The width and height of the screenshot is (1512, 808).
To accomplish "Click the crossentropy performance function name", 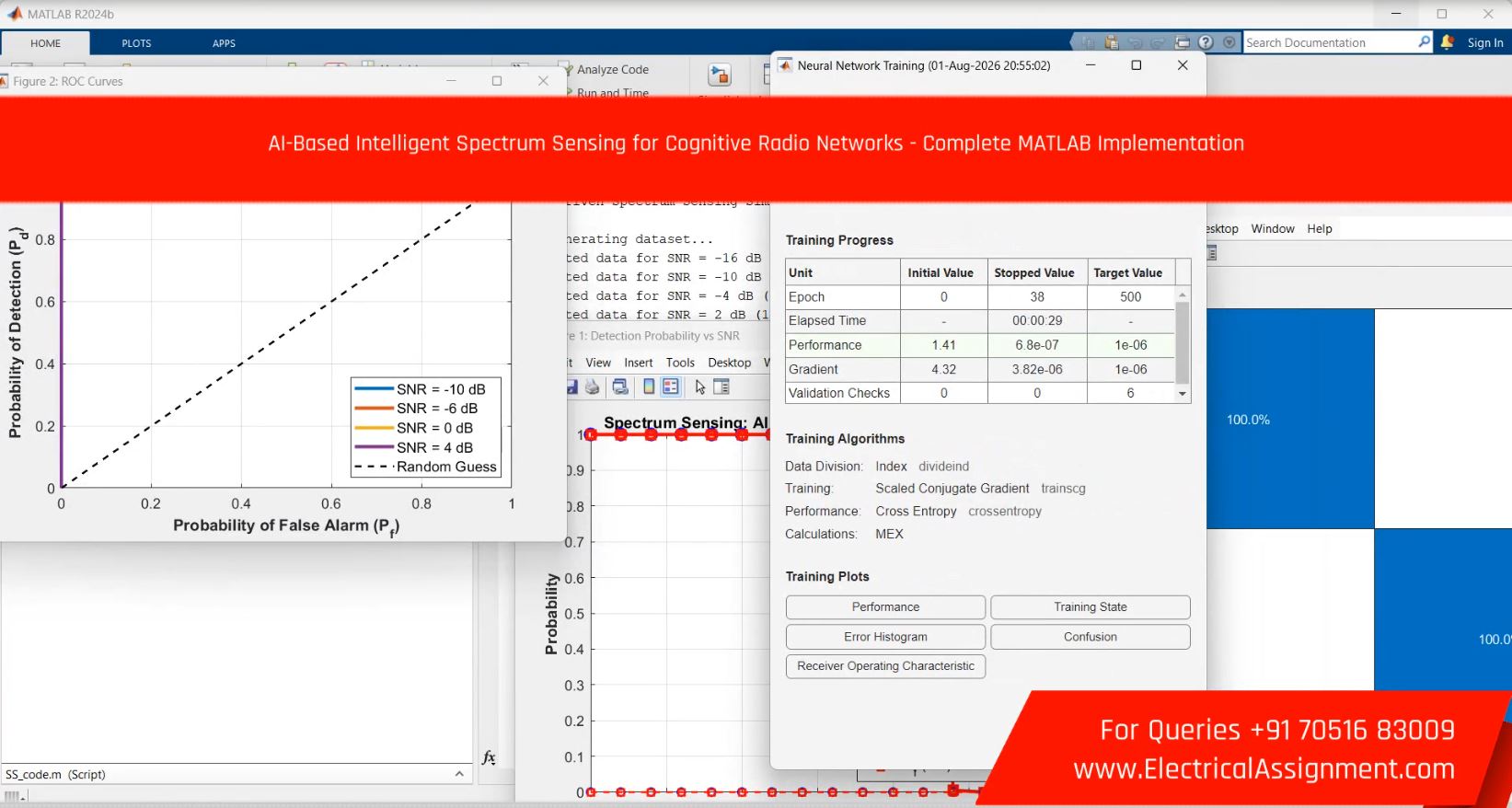I will click(1005, 512).
